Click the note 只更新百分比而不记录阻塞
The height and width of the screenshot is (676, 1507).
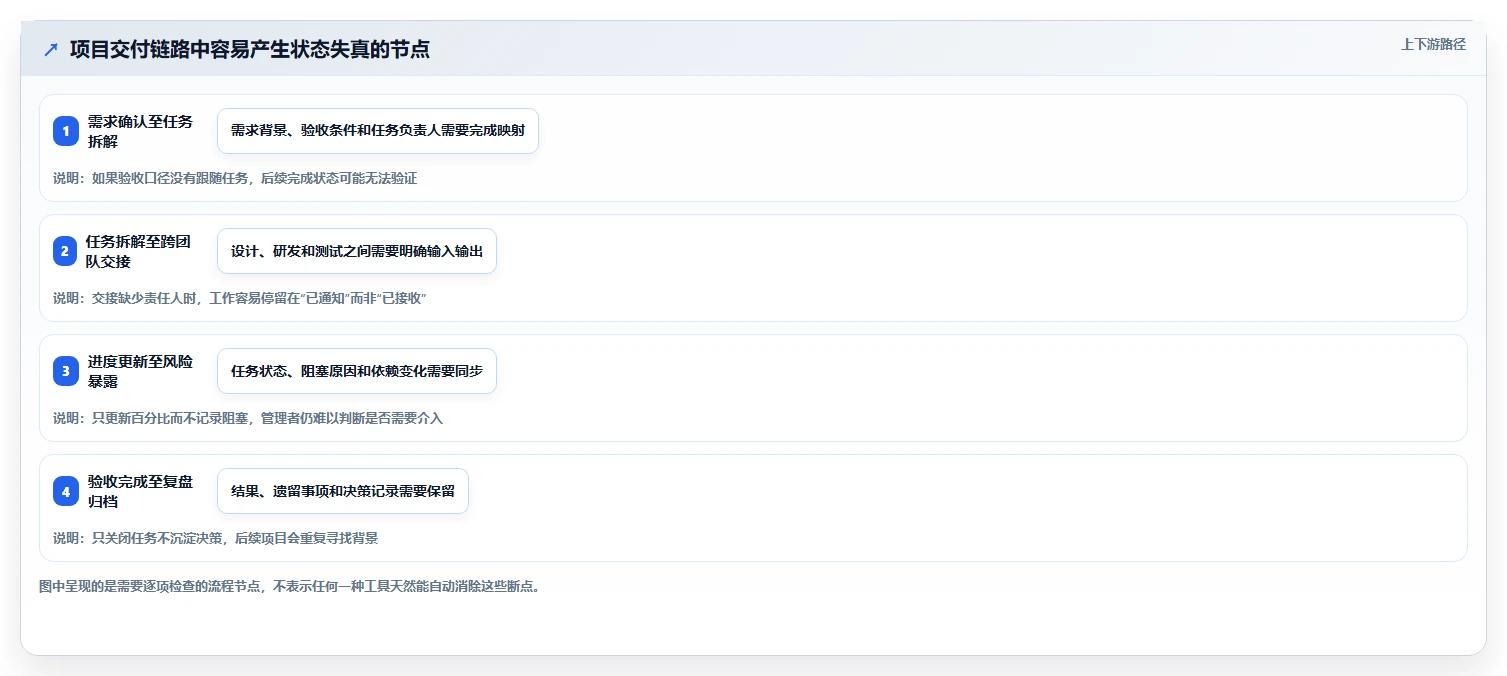[248, 418]
